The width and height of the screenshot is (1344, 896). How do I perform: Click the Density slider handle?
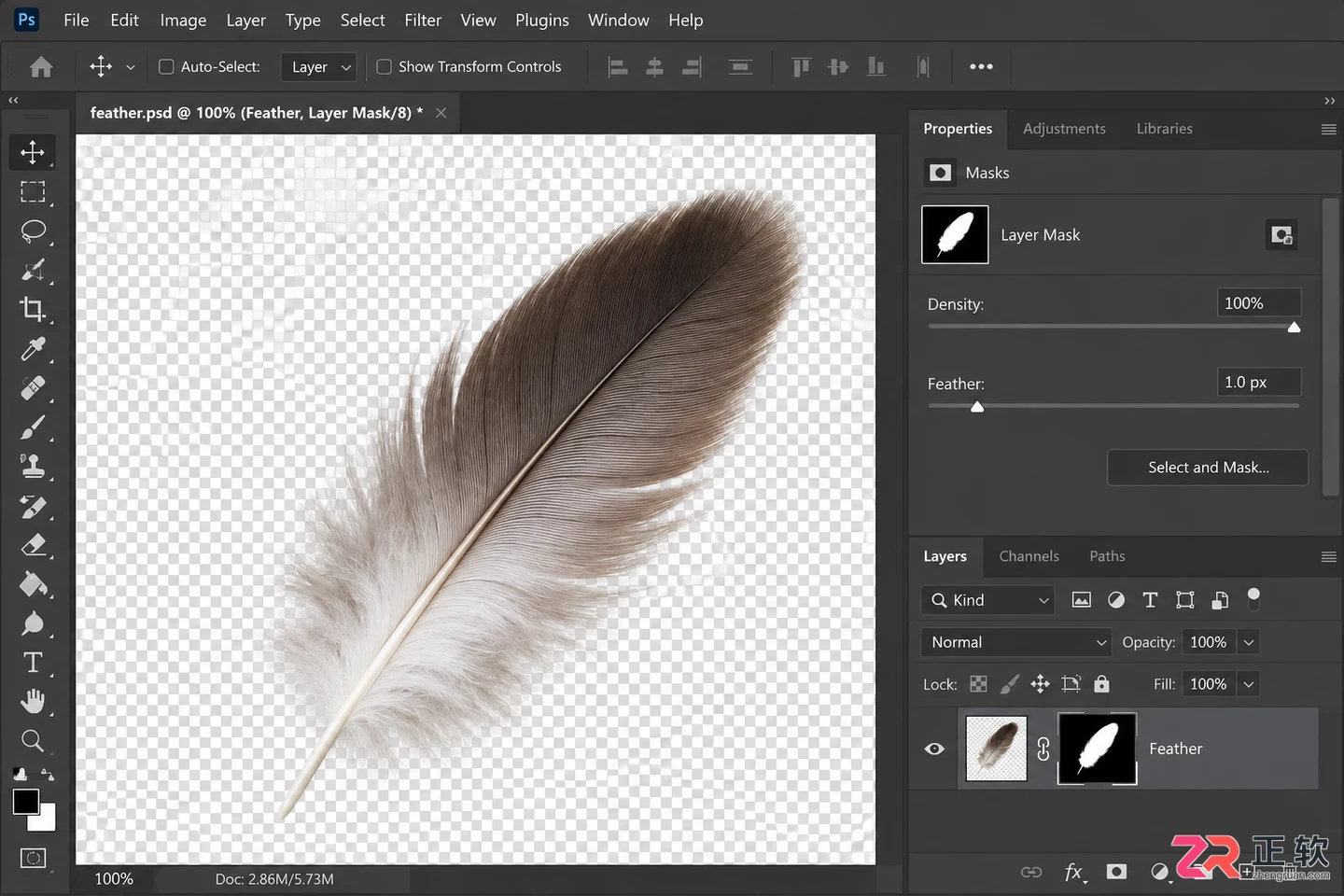point(1294,328)
